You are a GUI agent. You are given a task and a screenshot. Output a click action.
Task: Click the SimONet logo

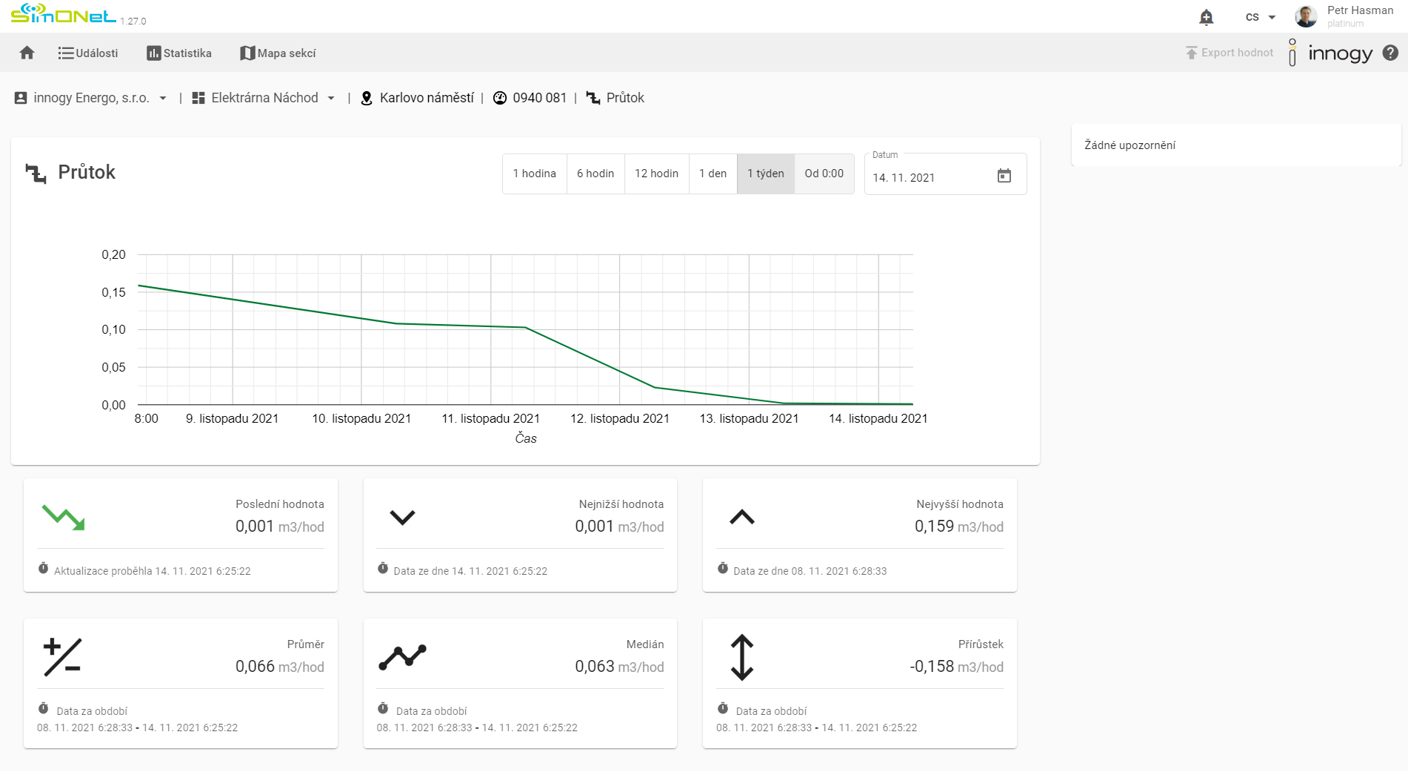64,16
